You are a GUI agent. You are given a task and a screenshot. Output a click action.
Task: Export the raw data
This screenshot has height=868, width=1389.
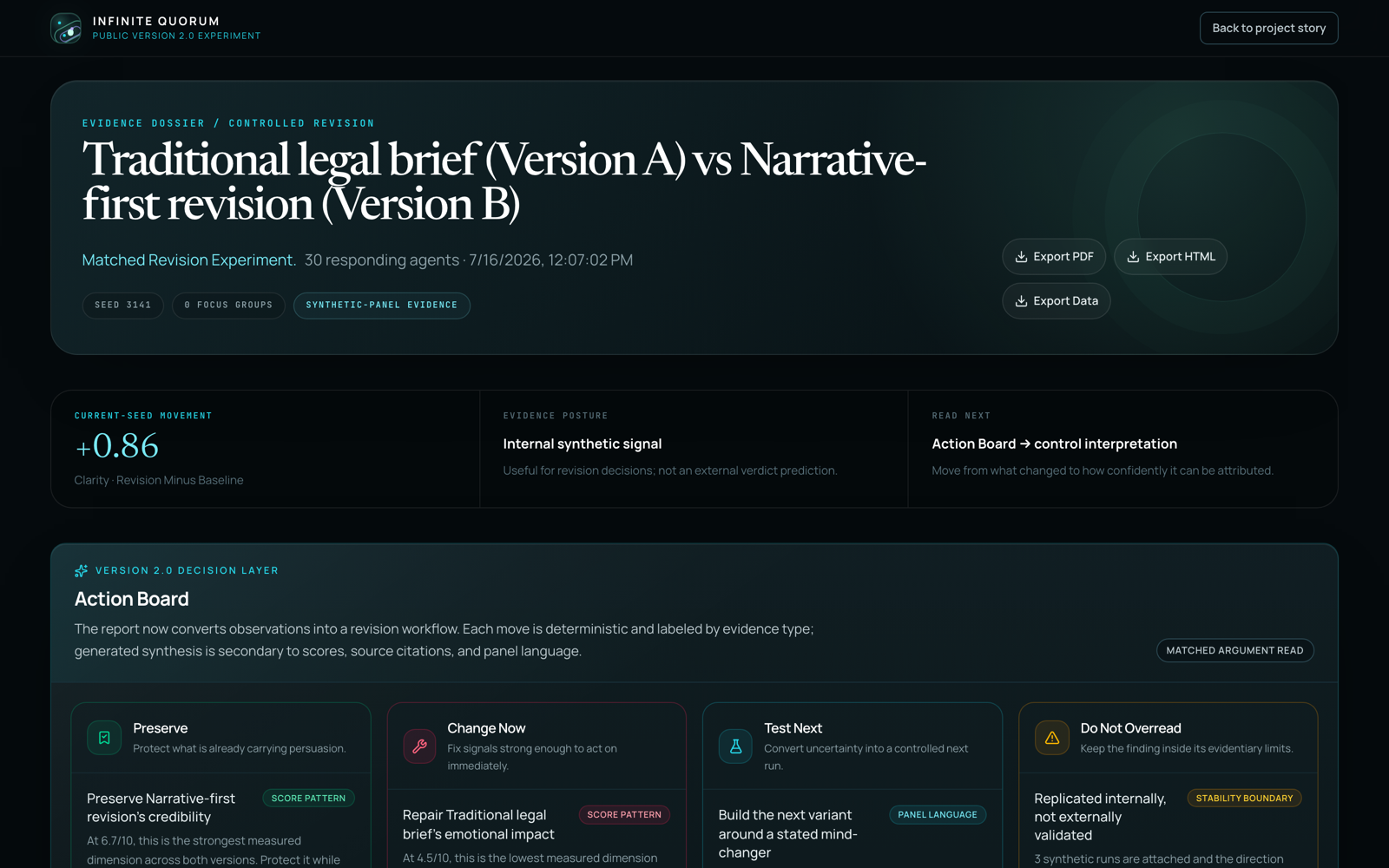1056,301
